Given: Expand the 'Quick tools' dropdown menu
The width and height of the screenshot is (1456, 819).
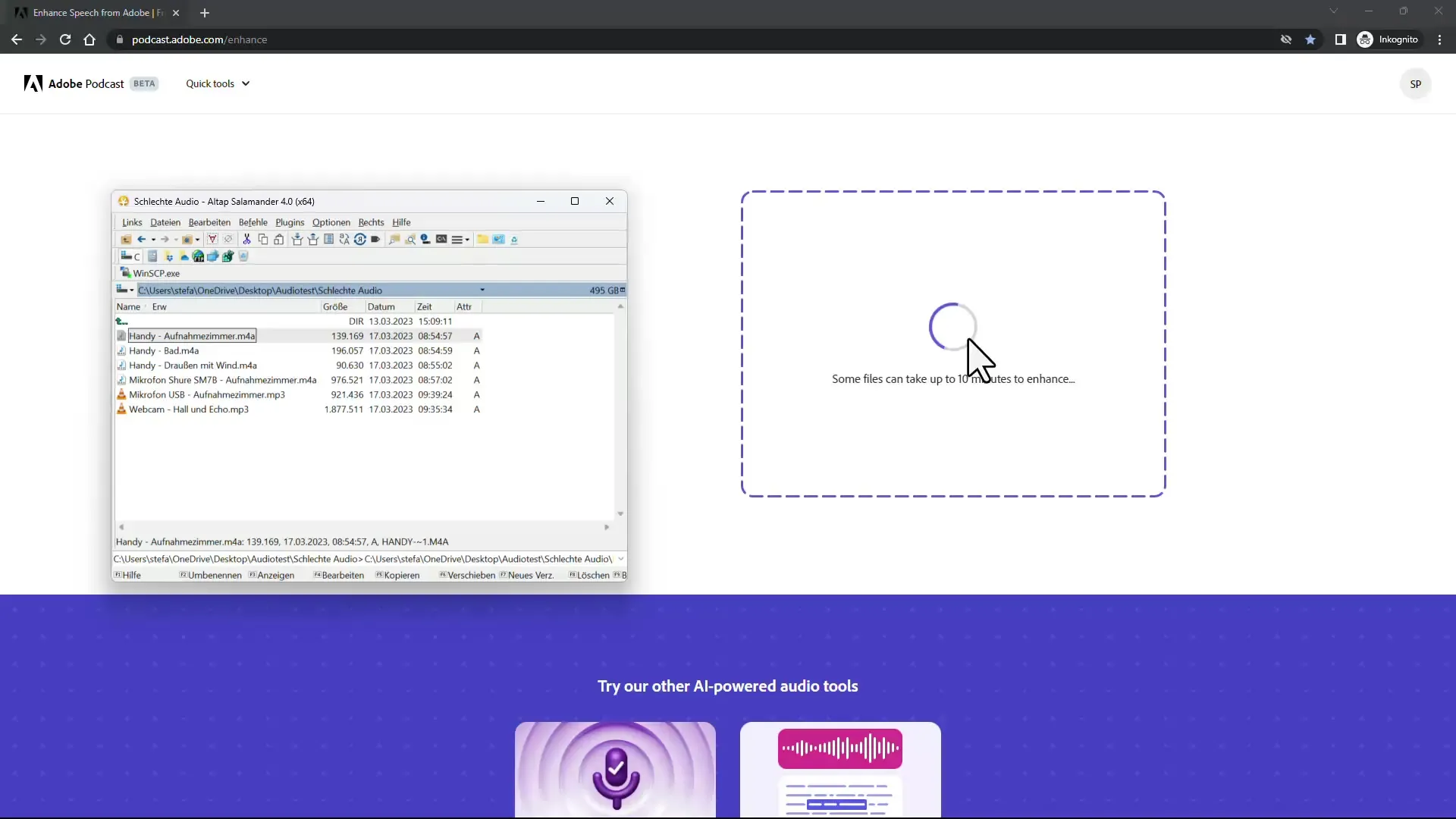Looking at the screenshot, I should 217,83.
